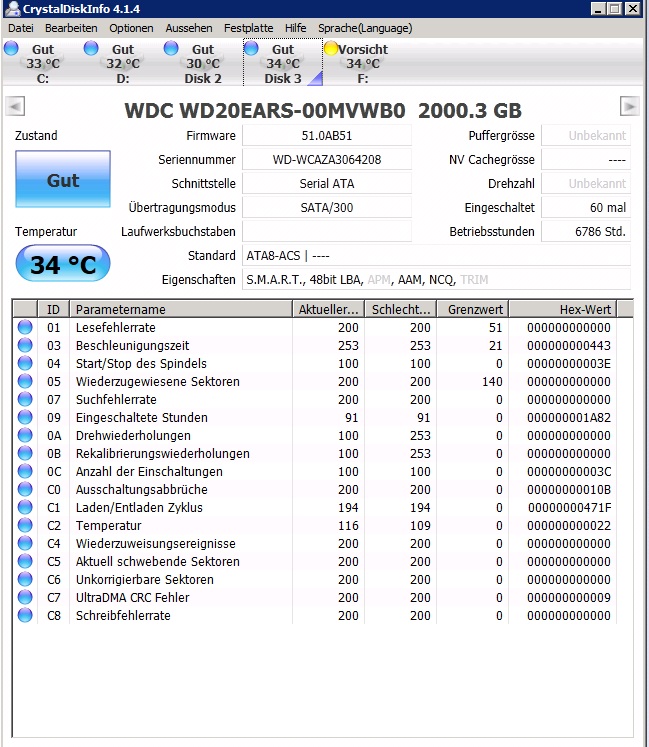
Task: Select drive D: tab showing 32 °C
Action: 123,63
